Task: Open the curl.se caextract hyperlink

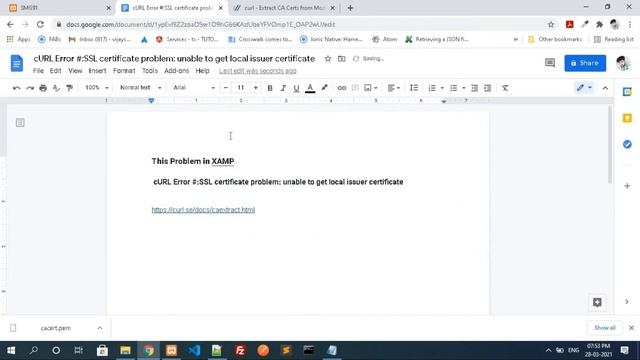Action: click(203, 210)
